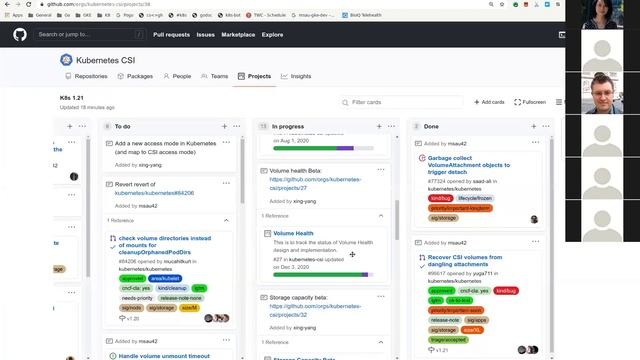Open Explore in top navigation
Image resolution: width=640 pixels, height=360 pixels.
click(x=272, y=35)
